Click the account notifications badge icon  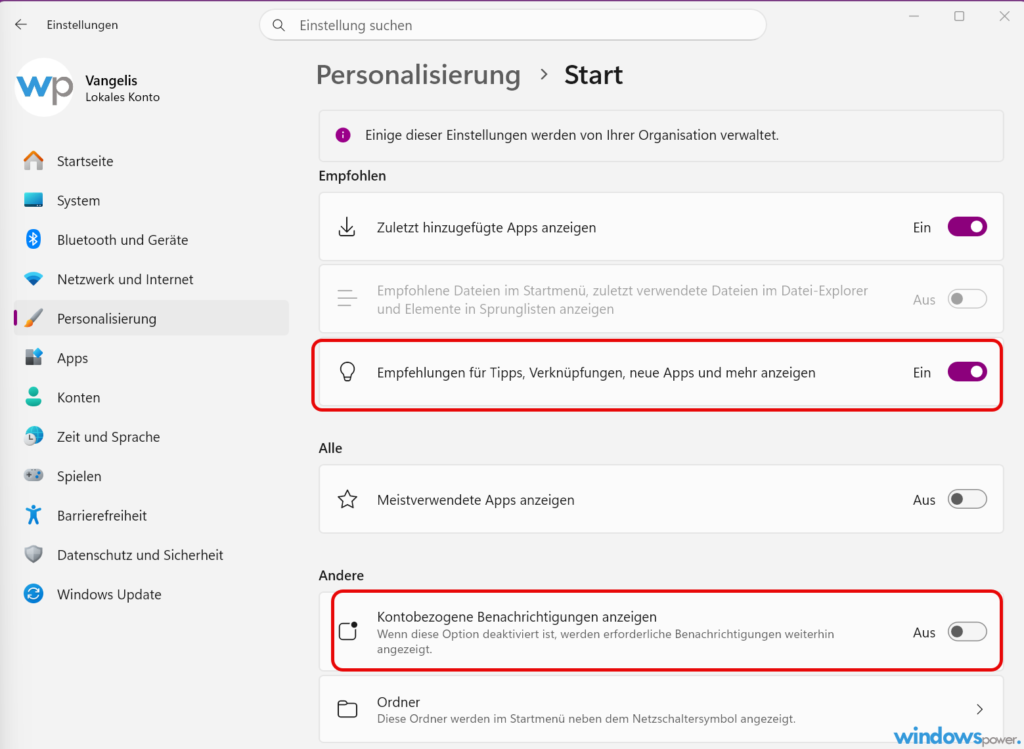[349, 631]
